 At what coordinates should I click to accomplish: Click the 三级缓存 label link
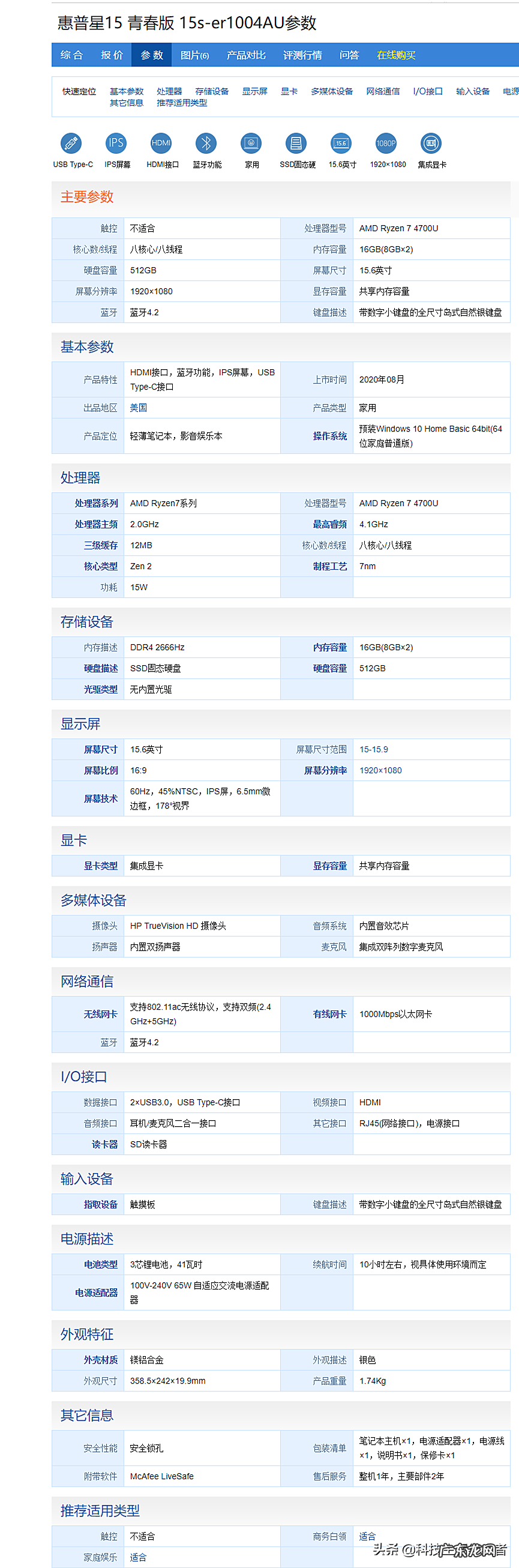tap(100, 546)
